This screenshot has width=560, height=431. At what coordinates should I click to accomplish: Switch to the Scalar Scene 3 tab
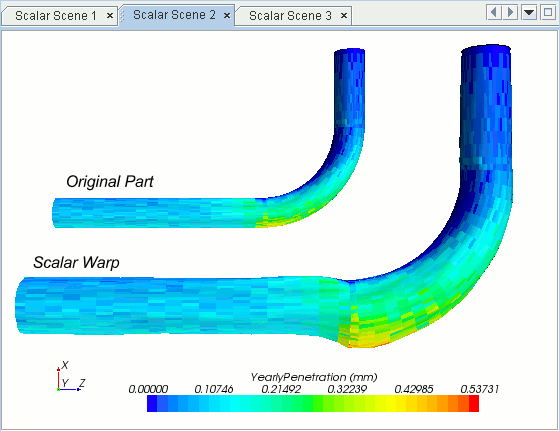(290, 16)
